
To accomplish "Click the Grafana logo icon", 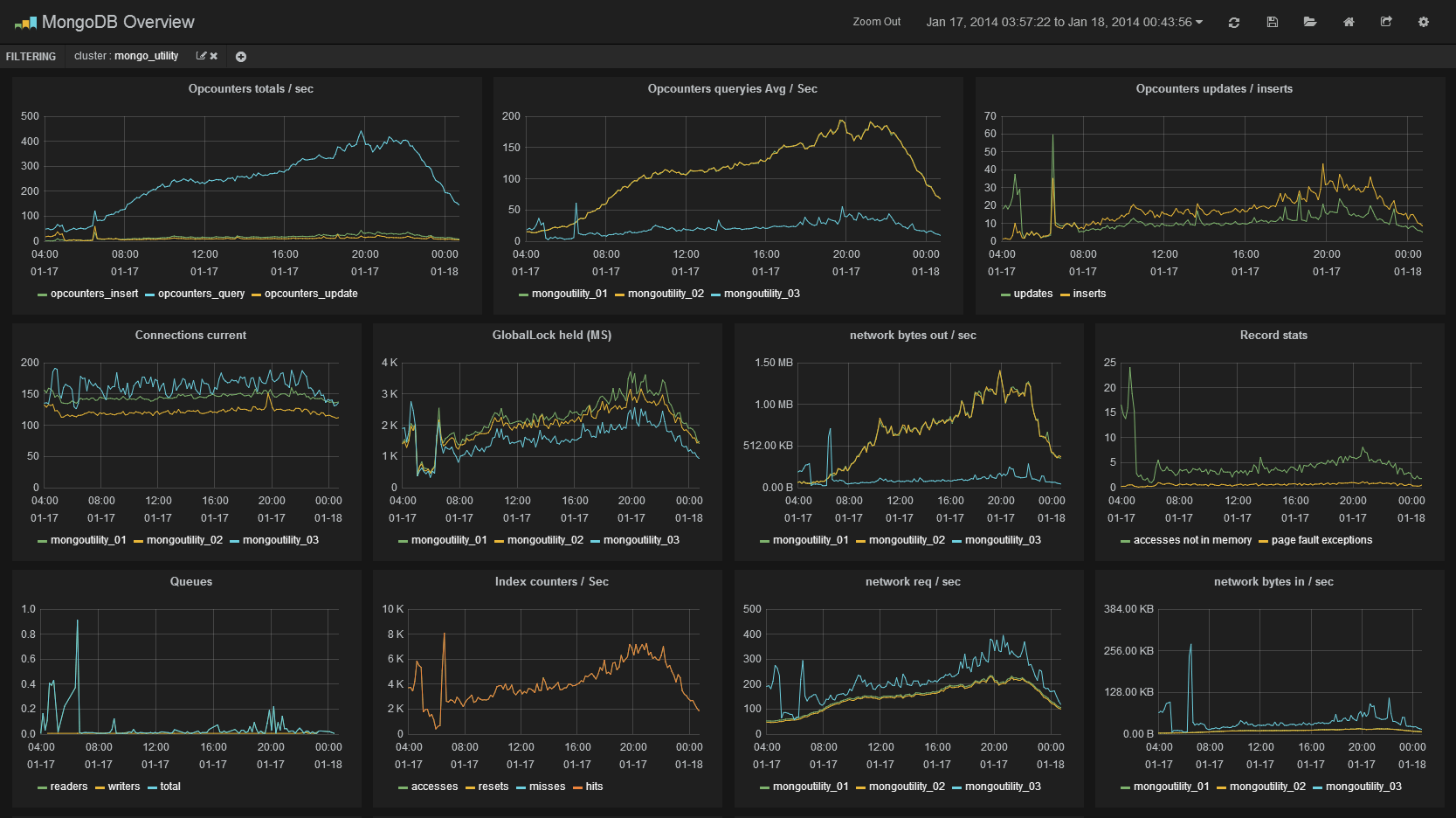I will click(25, 23).
